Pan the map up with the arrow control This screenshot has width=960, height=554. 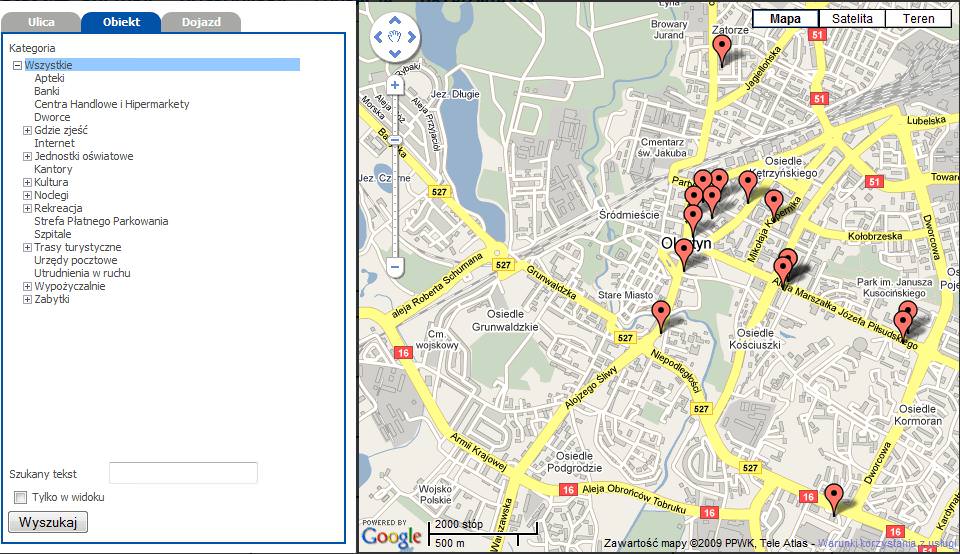coord(395,21)
